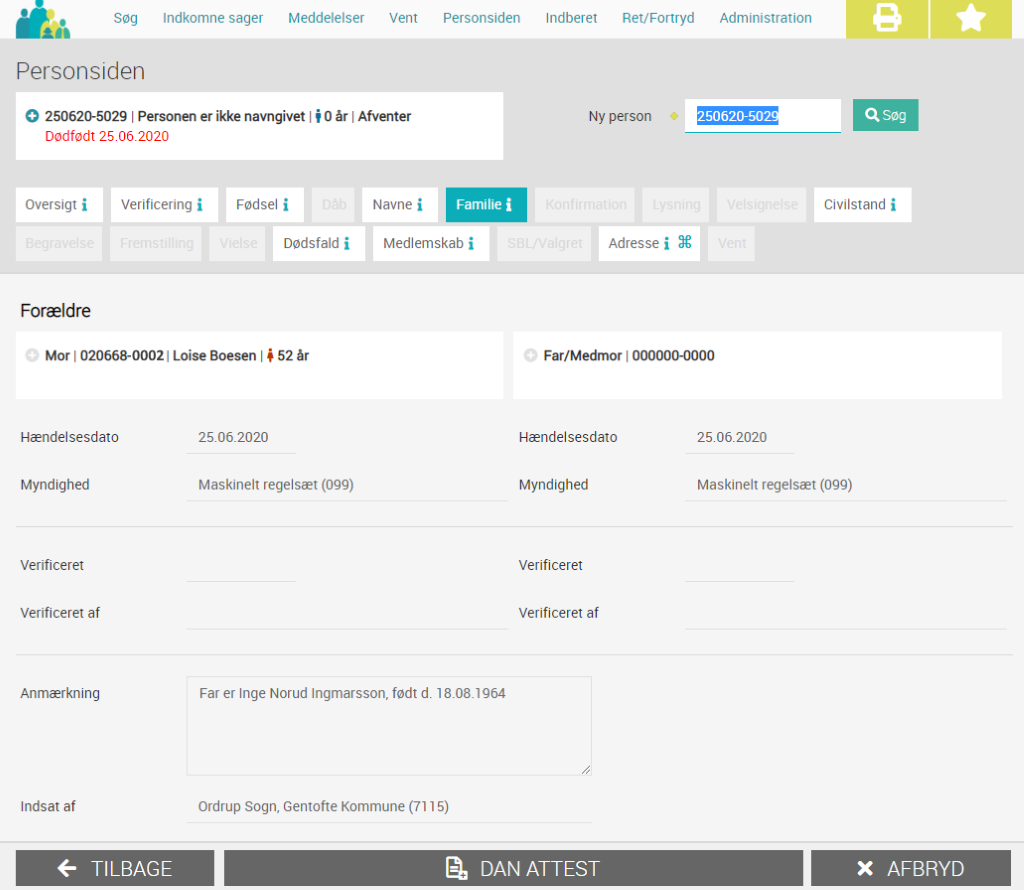Image resolution: width=1024 pixels, height=890 pixels.
Task: Click the info icon on Familie tab
Action: (x=509, y=205)
